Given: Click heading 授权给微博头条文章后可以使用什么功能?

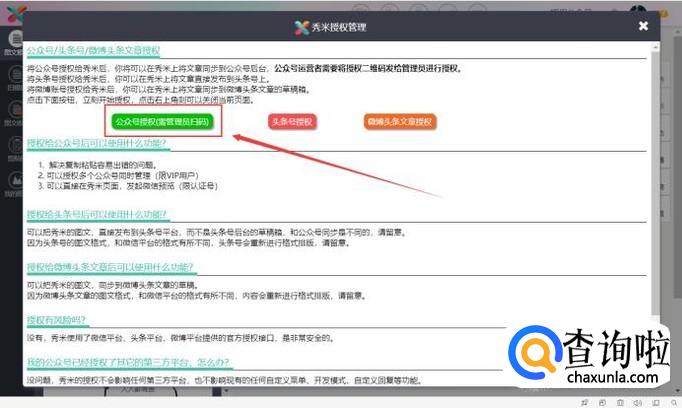Looking at the screenshot, I should pos(110,267).
